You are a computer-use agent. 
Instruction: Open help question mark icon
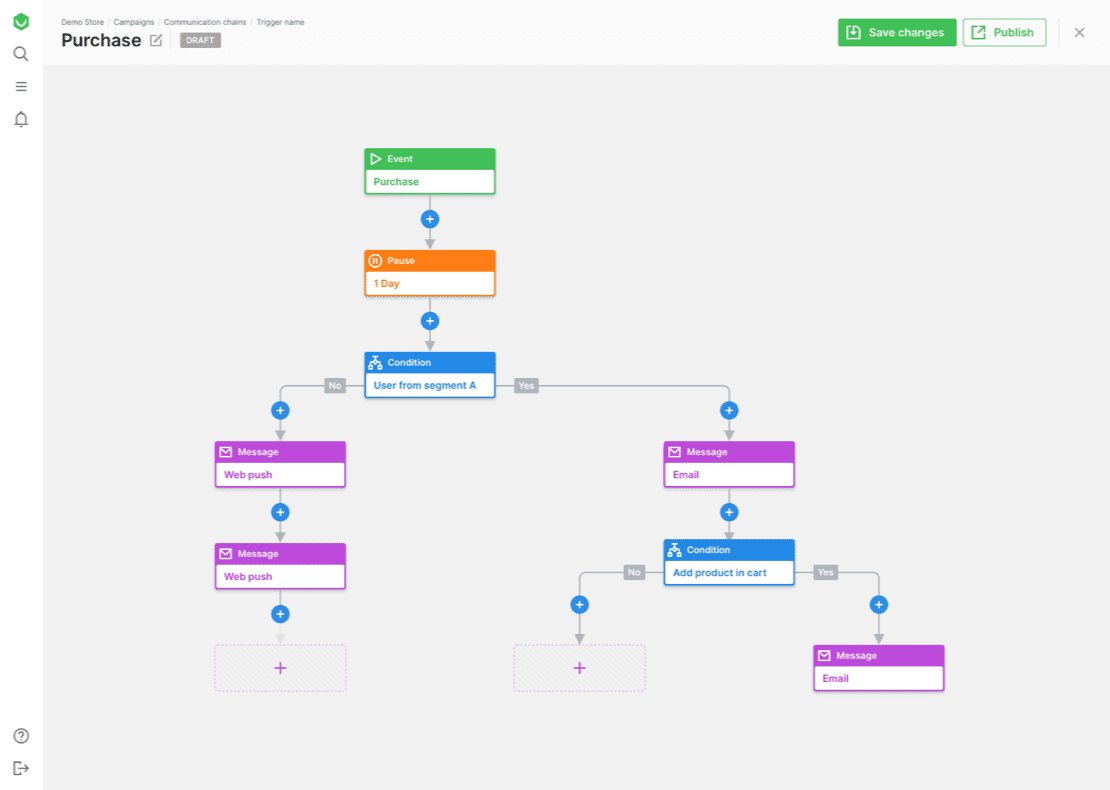[21, 735]
